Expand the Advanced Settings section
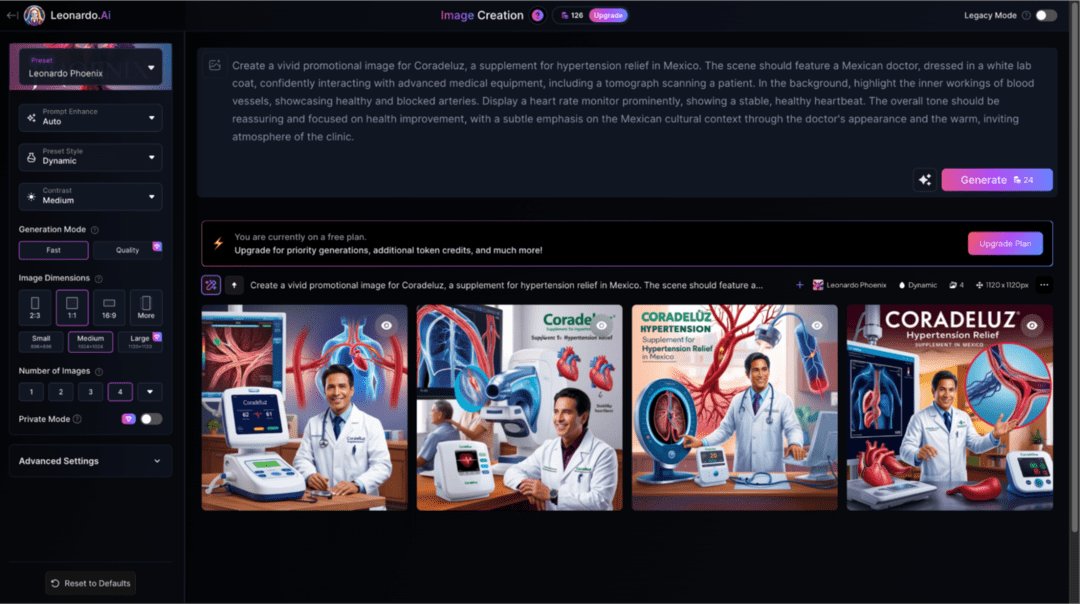Image resolution: width=1080 pixels, height=604 pixels. (x=91, y=461)
